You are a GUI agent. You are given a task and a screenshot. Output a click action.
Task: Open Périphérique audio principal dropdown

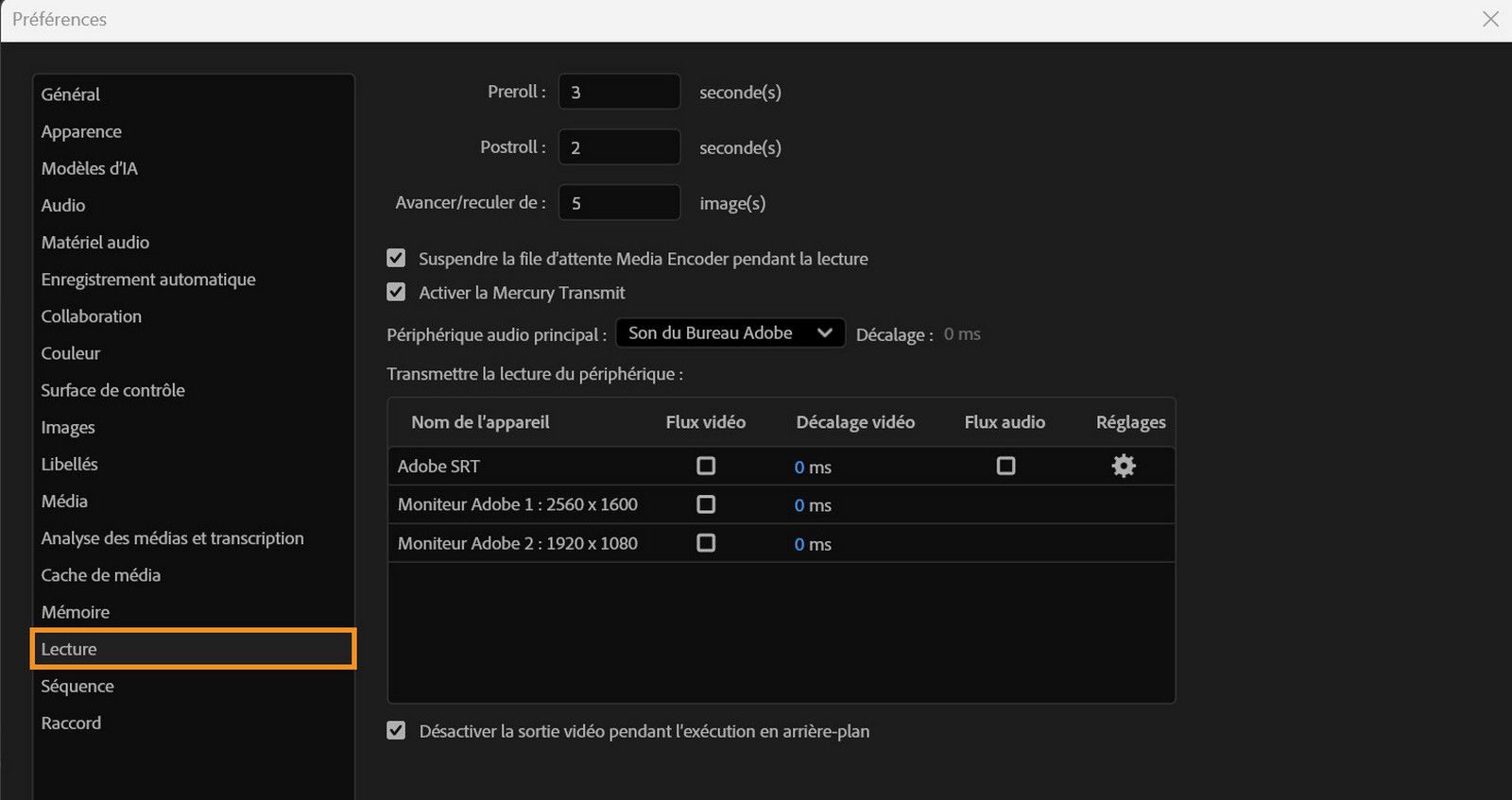(x=730, y=332)
